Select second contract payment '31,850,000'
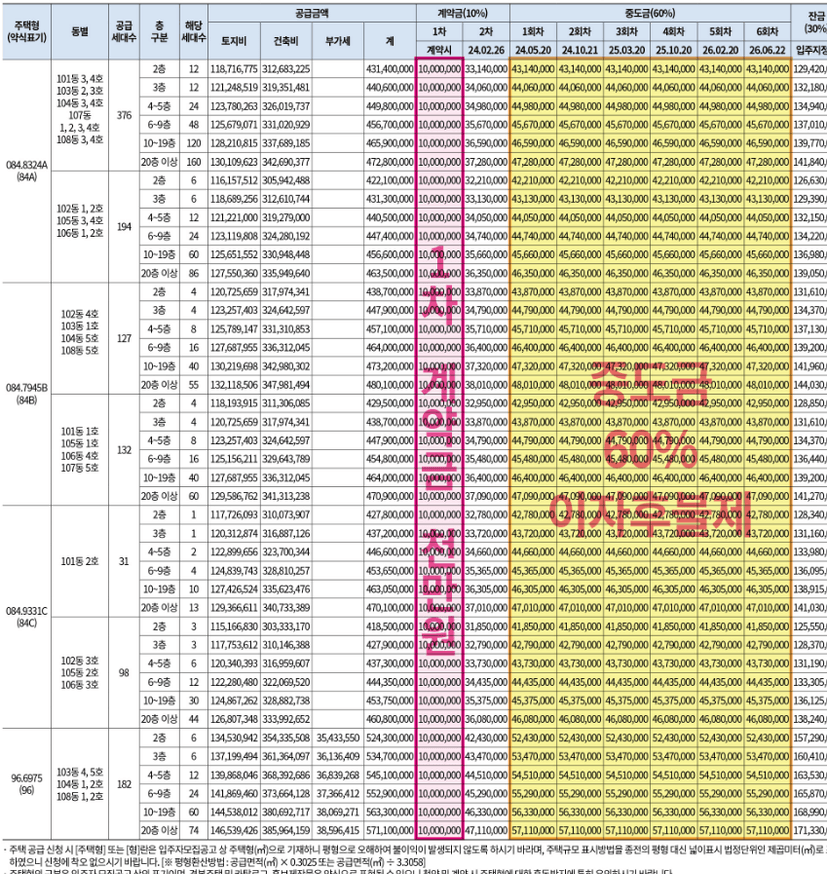Screen dimensions: 827x874 pyautogui.click(x=486, y=627)
